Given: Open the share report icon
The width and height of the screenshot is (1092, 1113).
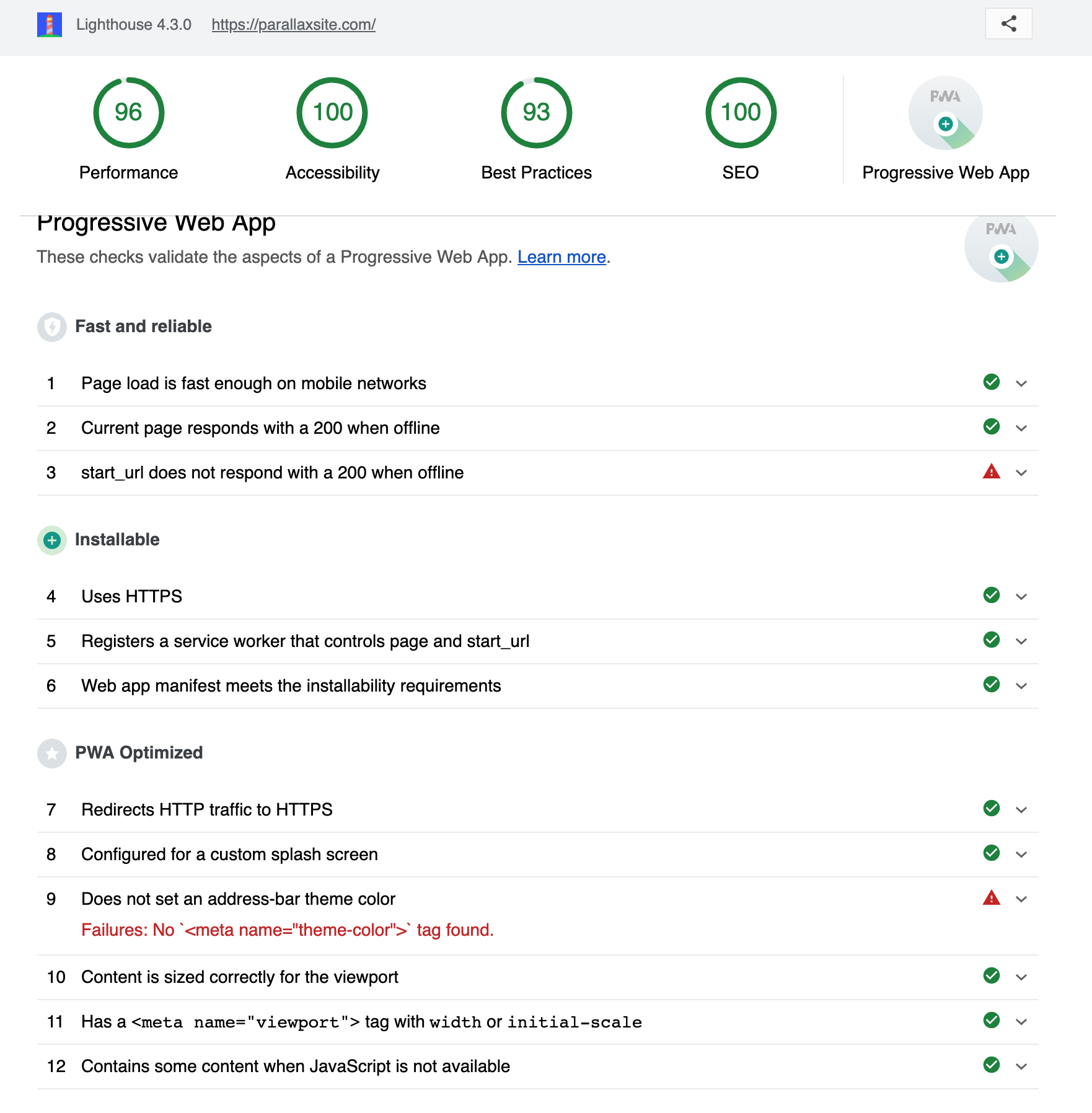Looking at the screenshot, I should click(1008, 24).
